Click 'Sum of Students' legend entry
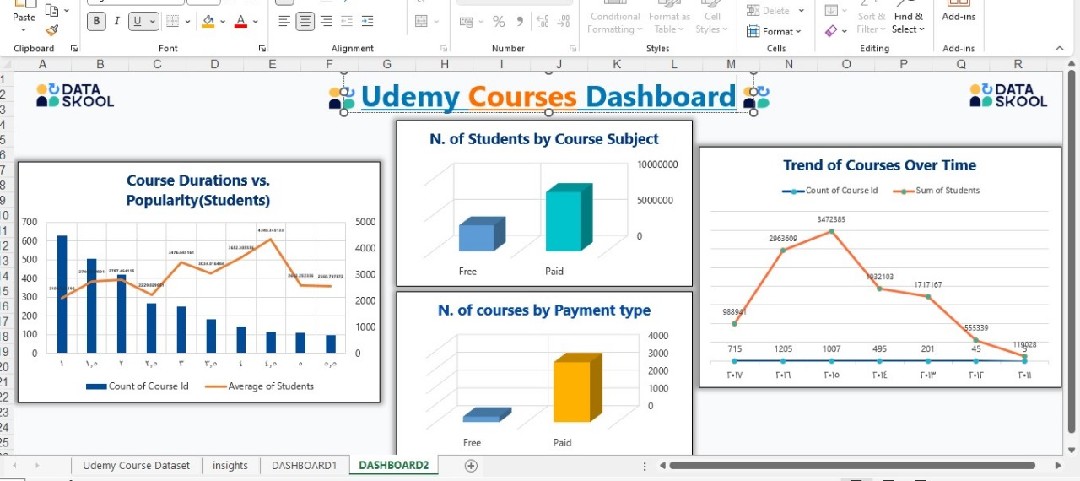This screenshot has height=481, width=1080. coord(937,190)
